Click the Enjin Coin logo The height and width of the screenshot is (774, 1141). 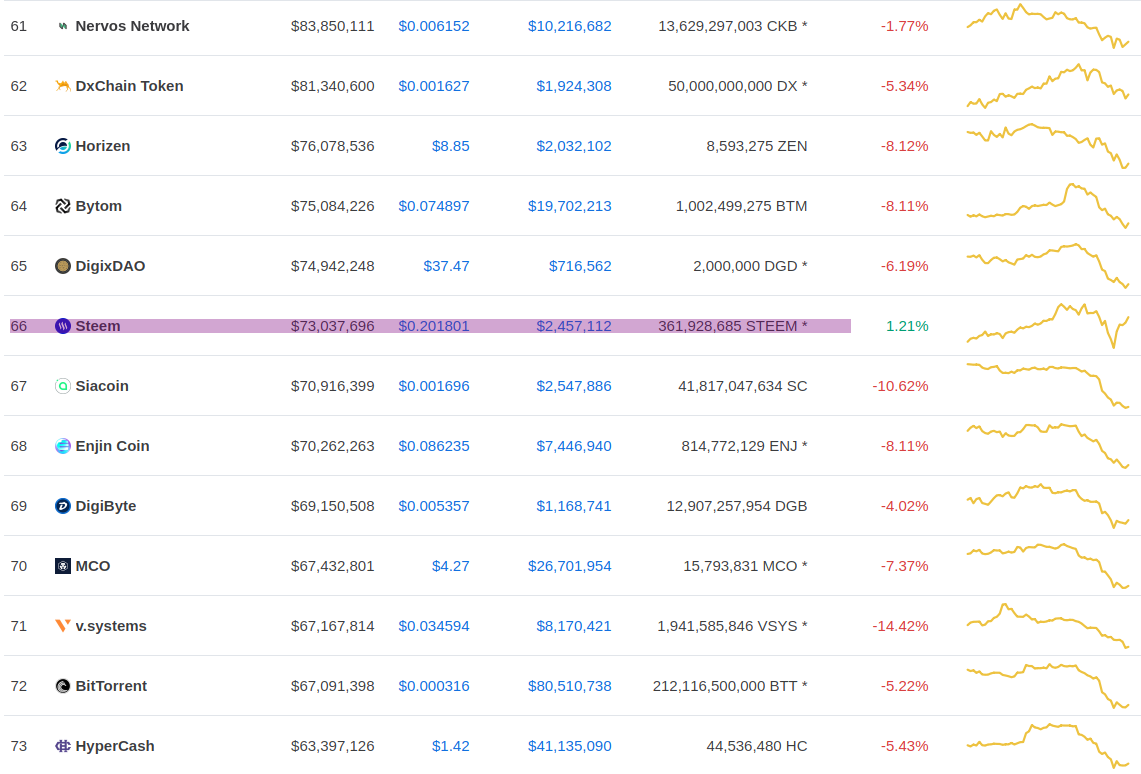pyautogui.click(x=62, y=446)
